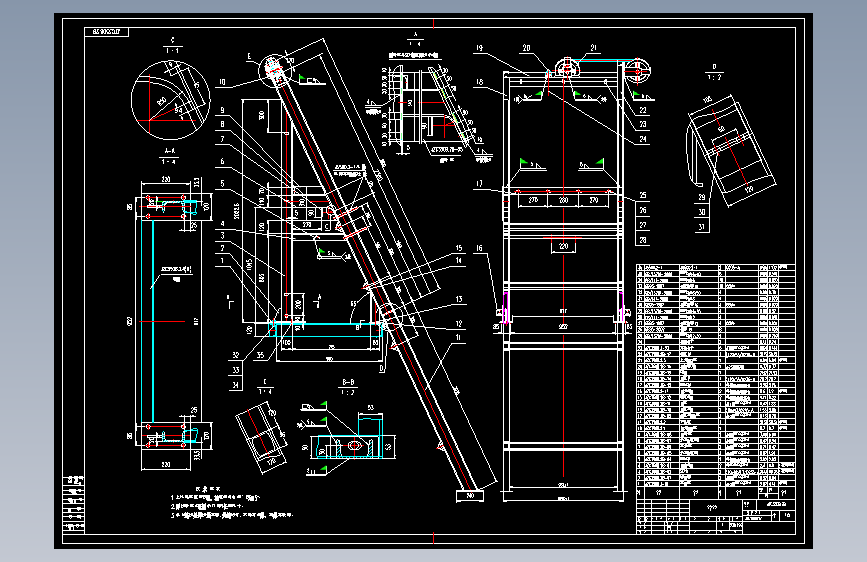Select part callout number 27
This screenshot has width=867, height=562.
pos(643,225)
